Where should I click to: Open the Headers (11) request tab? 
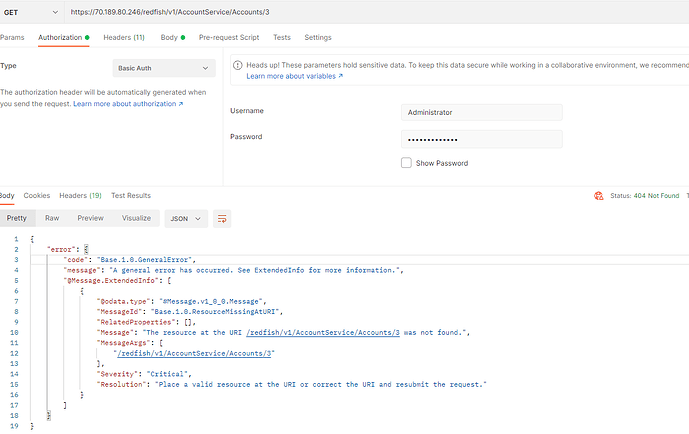point(124,37)
